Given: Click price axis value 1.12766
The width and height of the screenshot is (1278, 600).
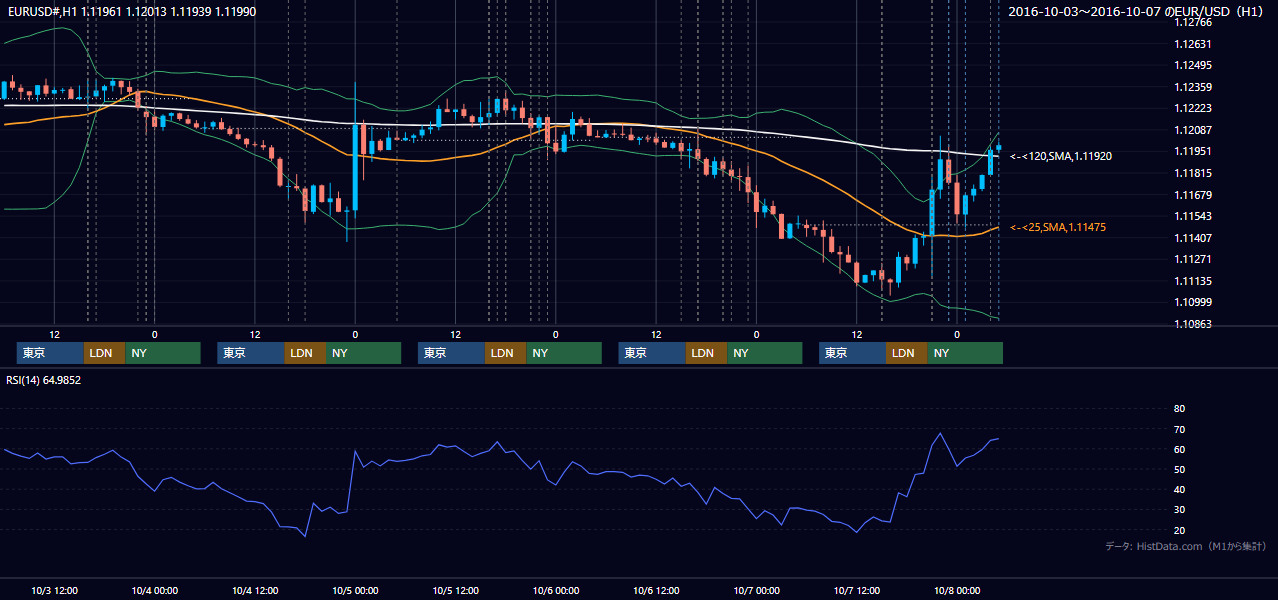Looking at the screenshot, I should [x=1192, y=22].
